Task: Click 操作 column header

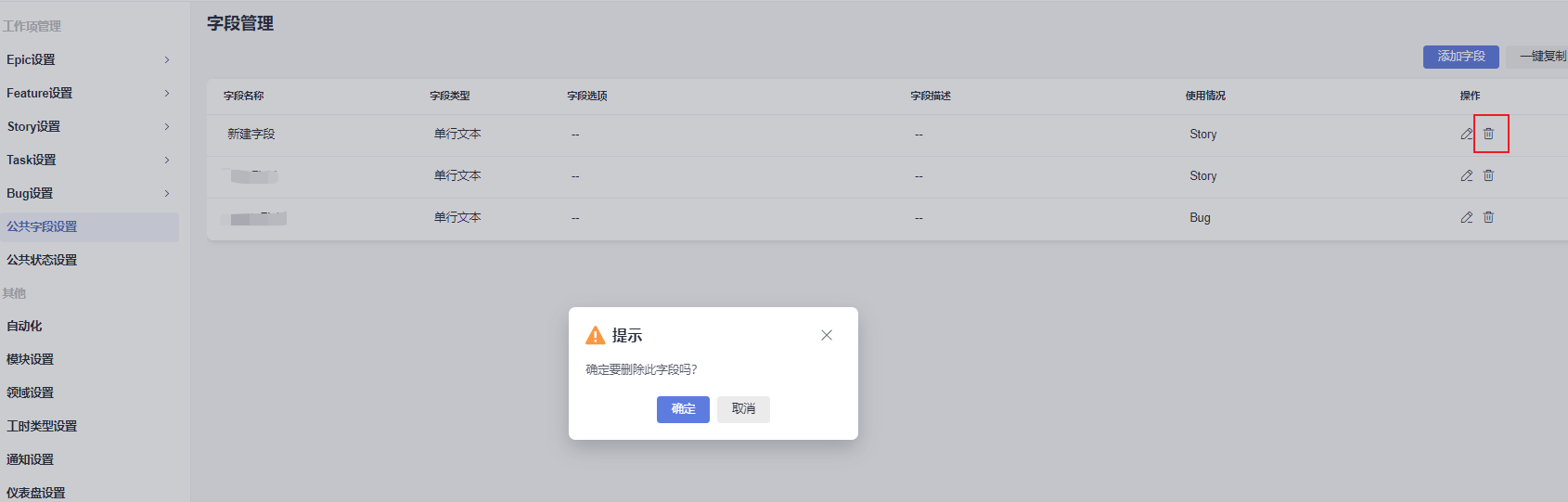Action: [x=1470, y=96]
